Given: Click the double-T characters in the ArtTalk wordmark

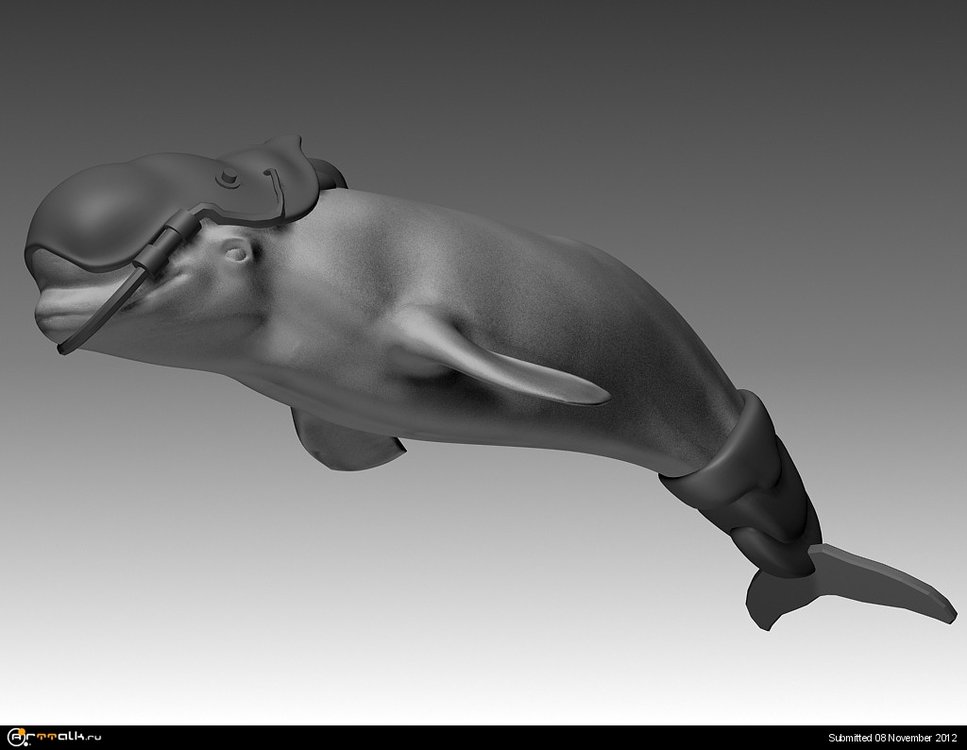Looking at the screenshot, I should click(x=45, y=736).
